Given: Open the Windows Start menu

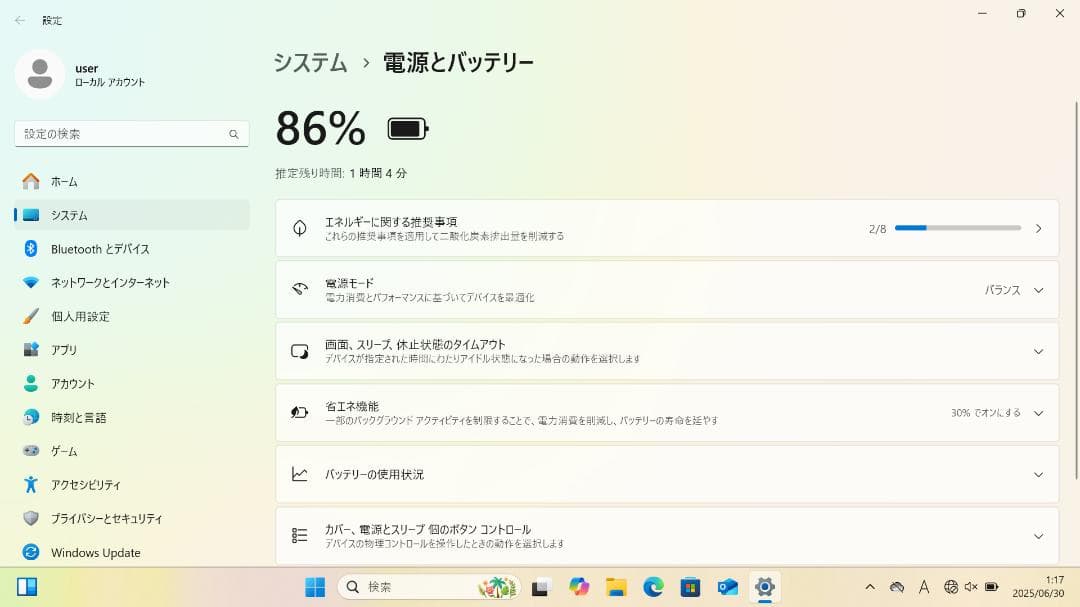Looking at the screenshot, I should pyautogui.click(x=315, y=587).
